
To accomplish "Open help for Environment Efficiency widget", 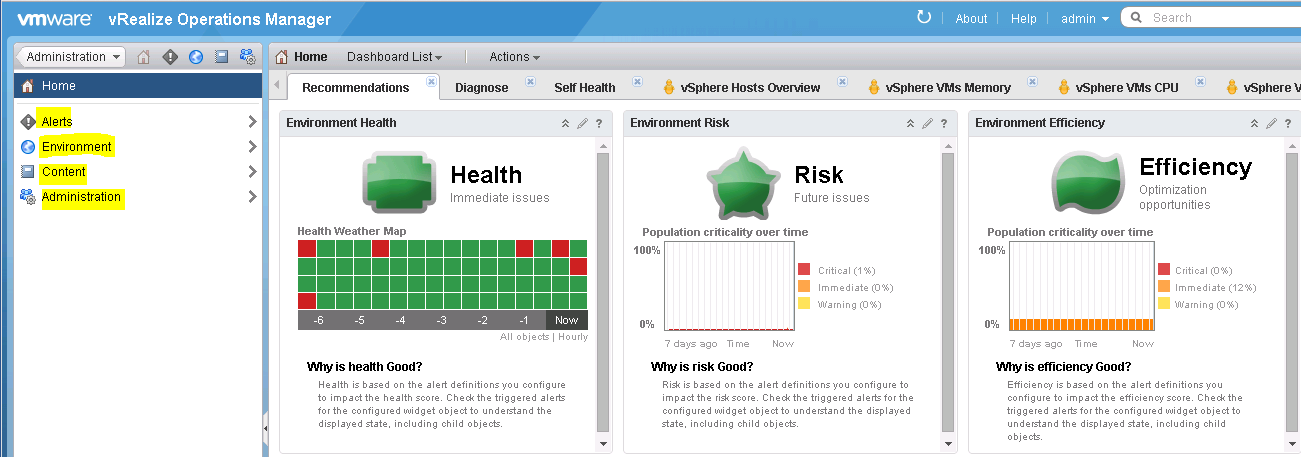I will pyautogui.click(x=1288, y=123).
